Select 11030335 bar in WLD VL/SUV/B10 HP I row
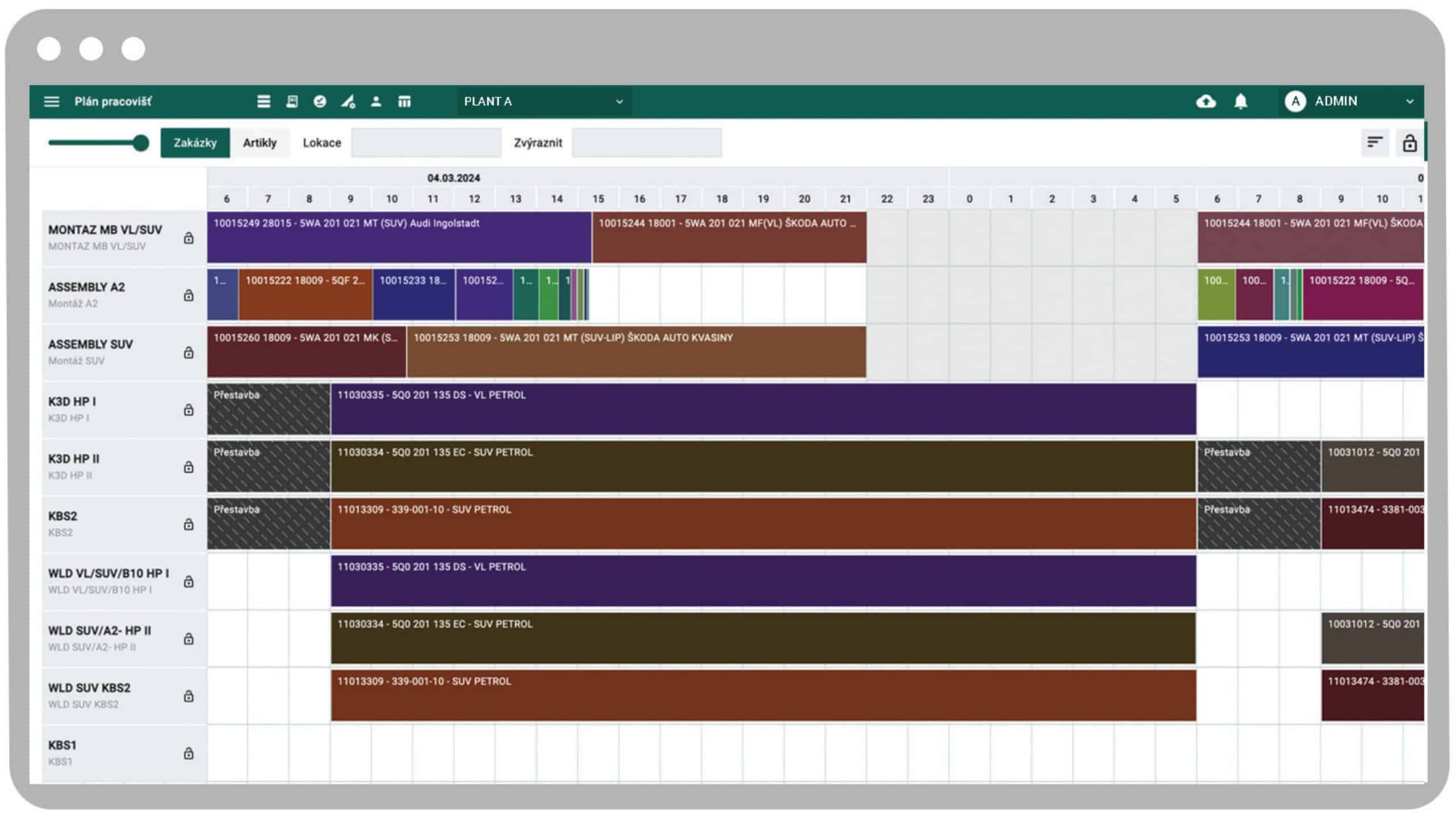Viewport: 1456px width, 816px height. click(x=763, y=581)
